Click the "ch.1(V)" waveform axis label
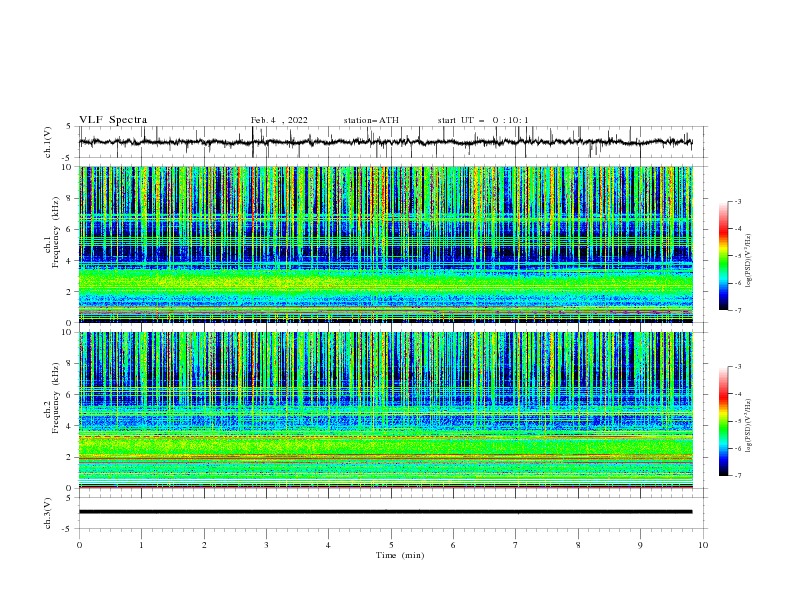 click(x=48, y=142)
